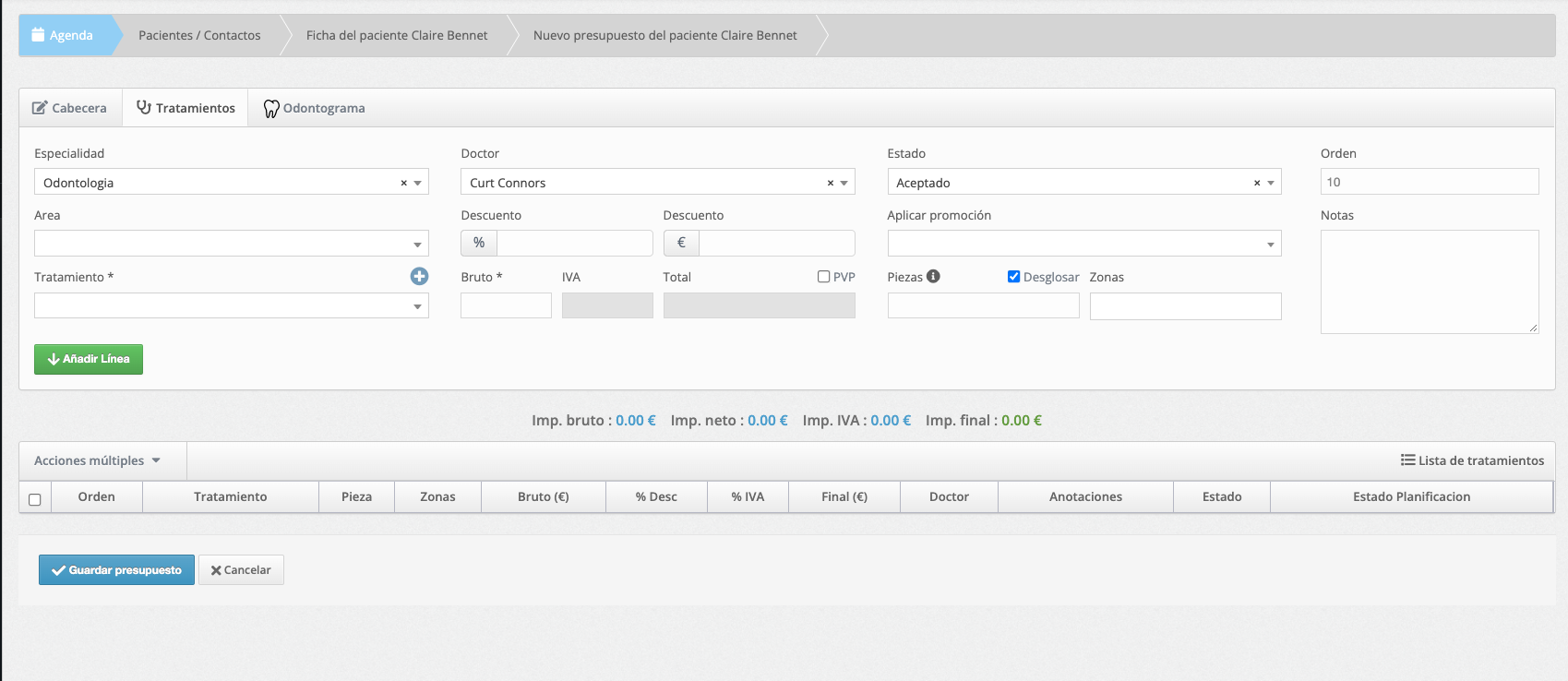Go to Agenda in the breadcrumb
This screenshot has height=681, width=1568.
(63, 35)
